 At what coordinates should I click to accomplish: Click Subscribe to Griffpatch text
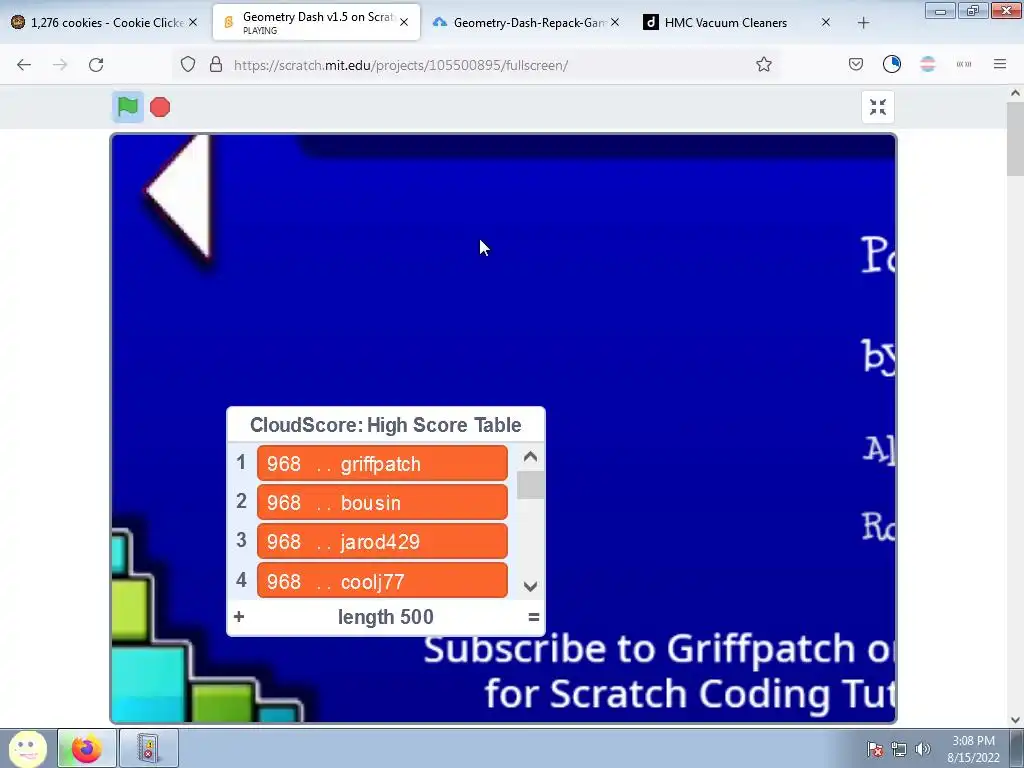click(x=640, y=649)
